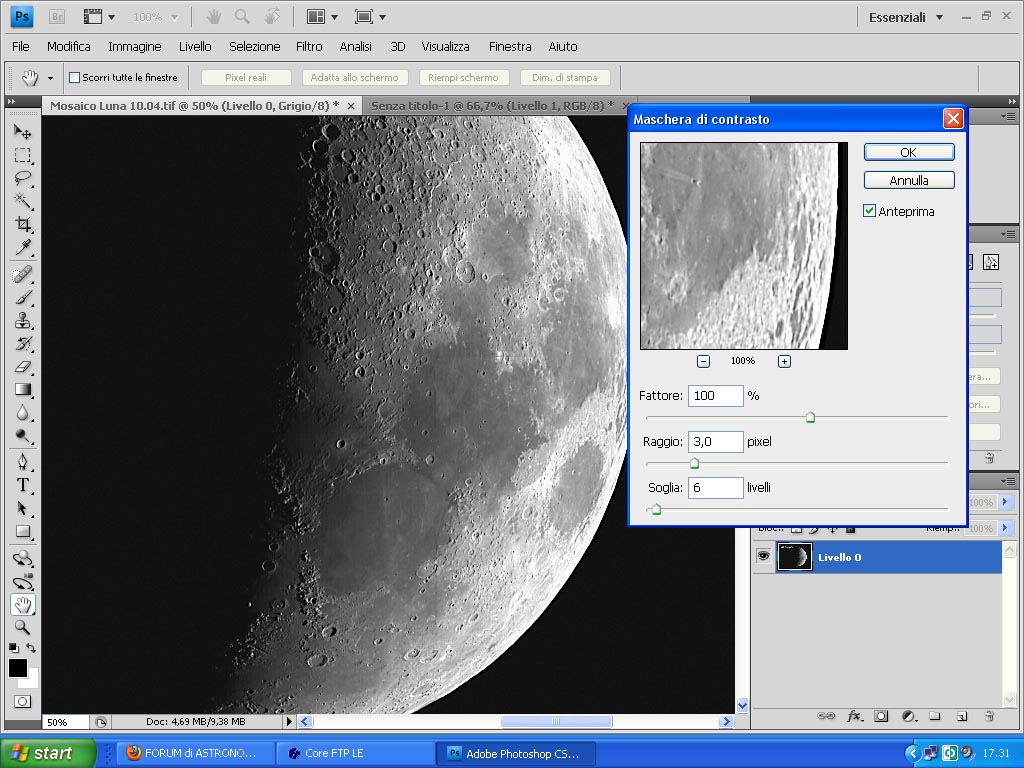Click Adatta allo schermo button
Viewport: 1024px width, 768px height.
point(355,78)
